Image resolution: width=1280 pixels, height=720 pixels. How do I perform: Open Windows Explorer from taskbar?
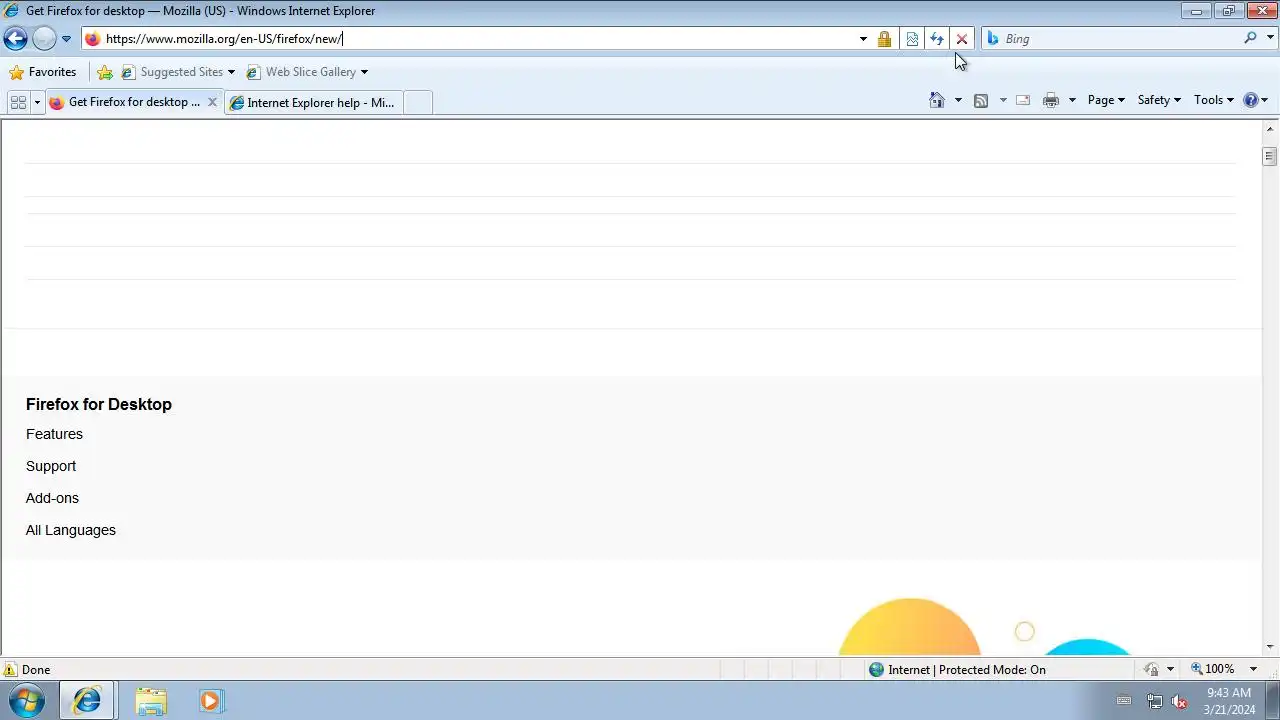[151, 701]
